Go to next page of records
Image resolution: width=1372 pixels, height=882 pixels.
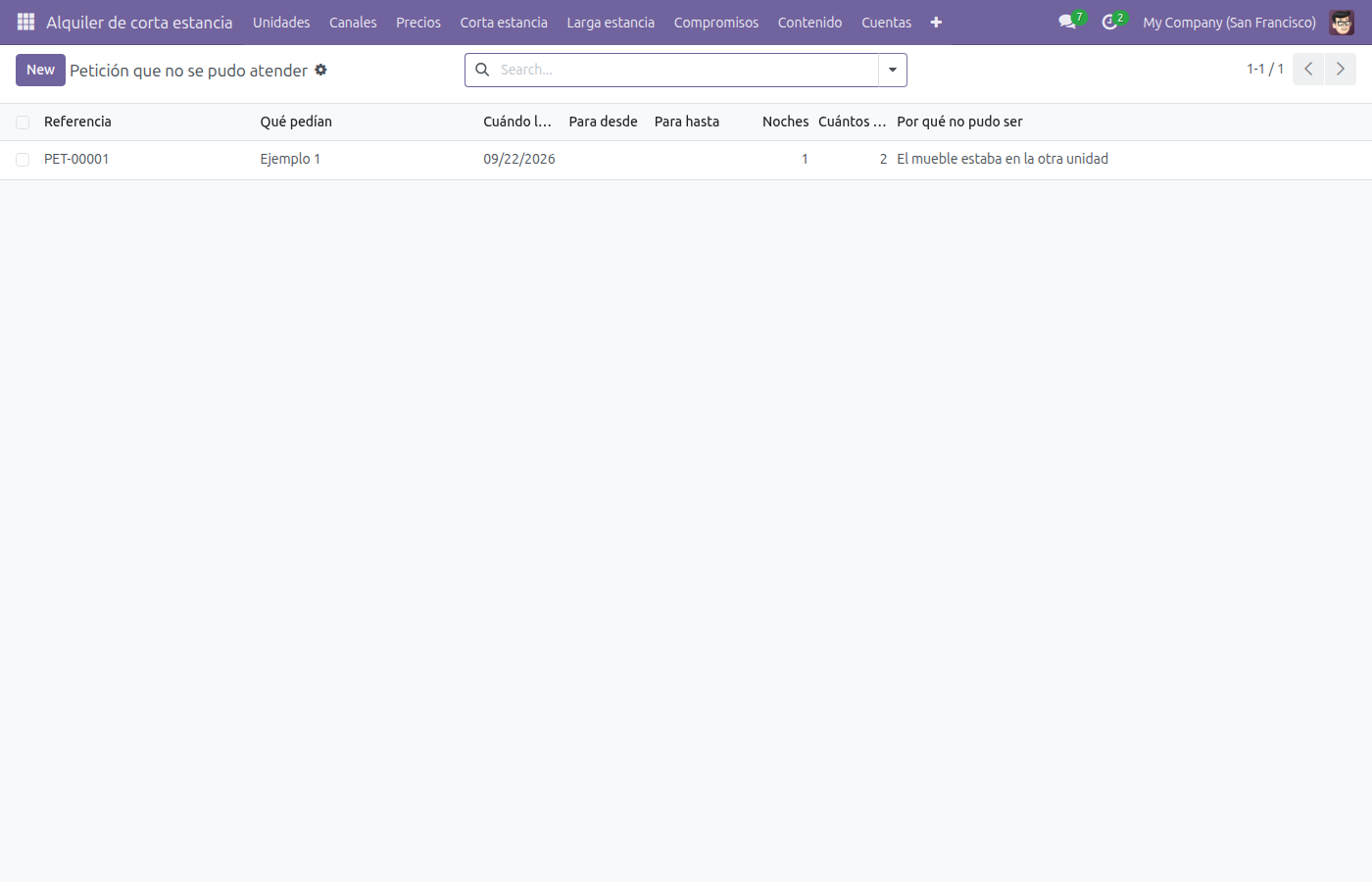(1341, 69)
